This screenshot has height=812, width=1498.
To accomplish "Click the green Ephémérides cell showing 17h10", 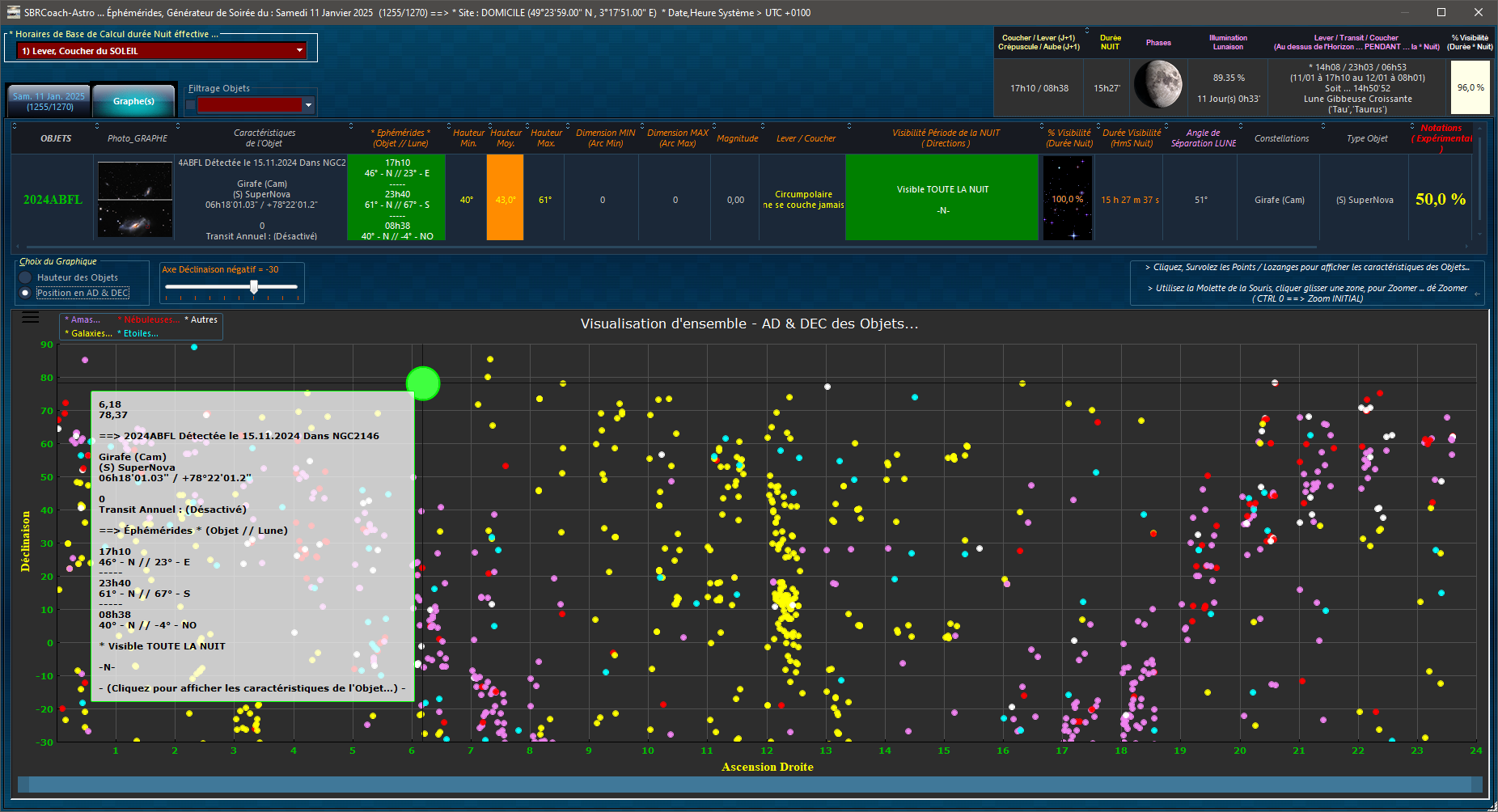I will pos(396,198).
